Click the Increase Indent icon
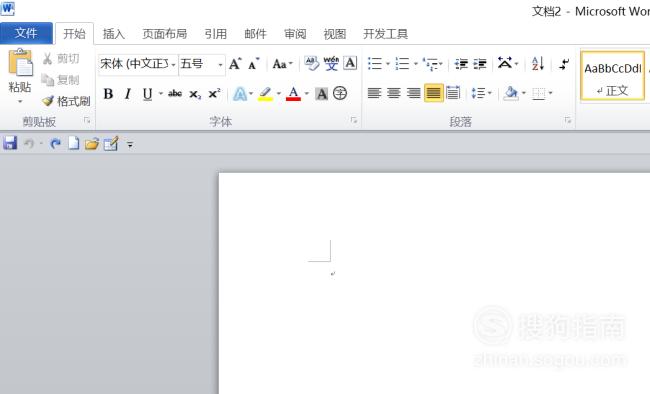Screen dimensions: 650x394 point(480,64)
